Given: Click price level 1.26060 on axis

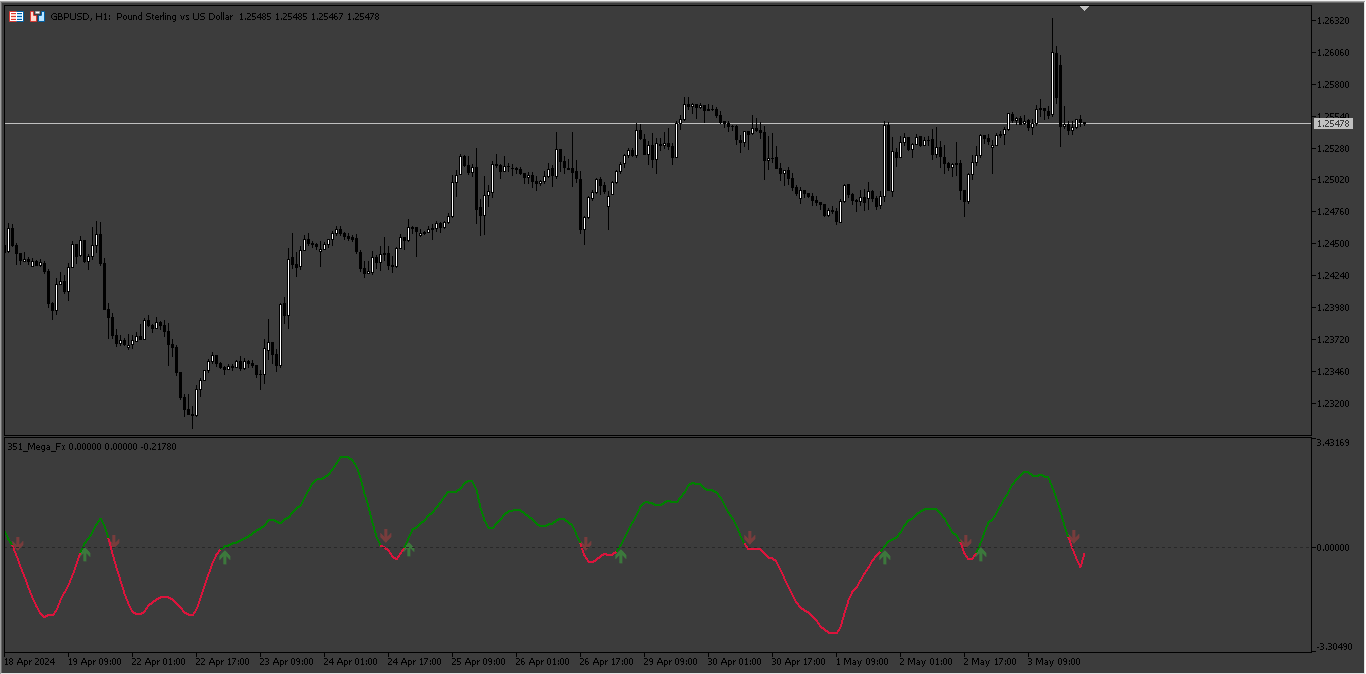Looking at the screenshot, I should click(1332, 52).
